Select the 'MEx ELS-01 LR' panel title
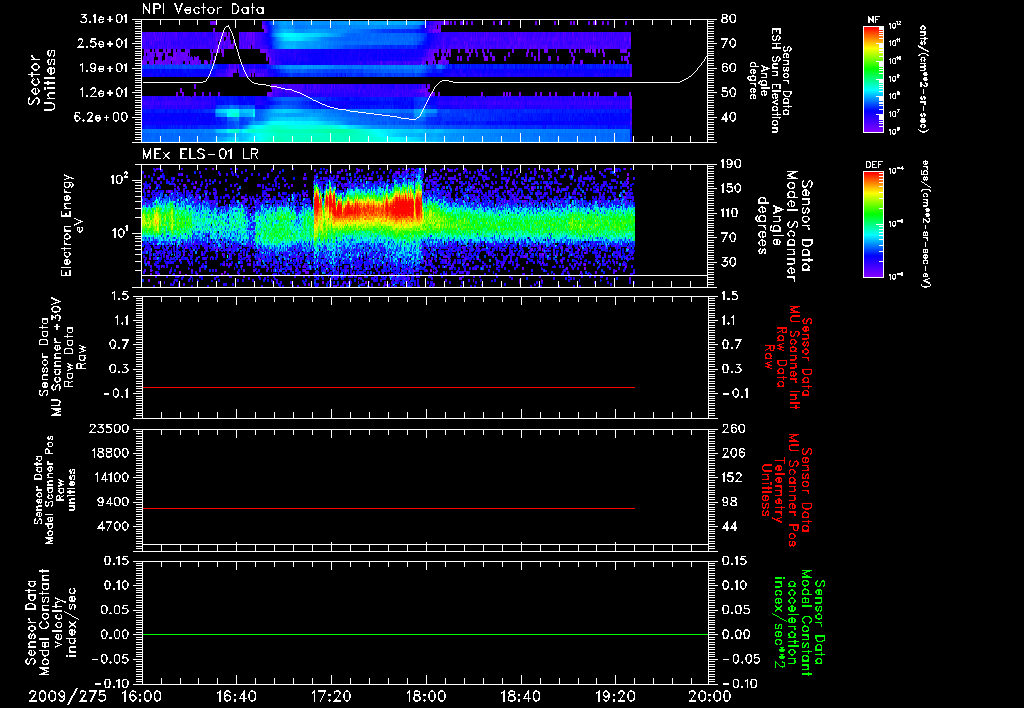 click(x=198, y=155)
